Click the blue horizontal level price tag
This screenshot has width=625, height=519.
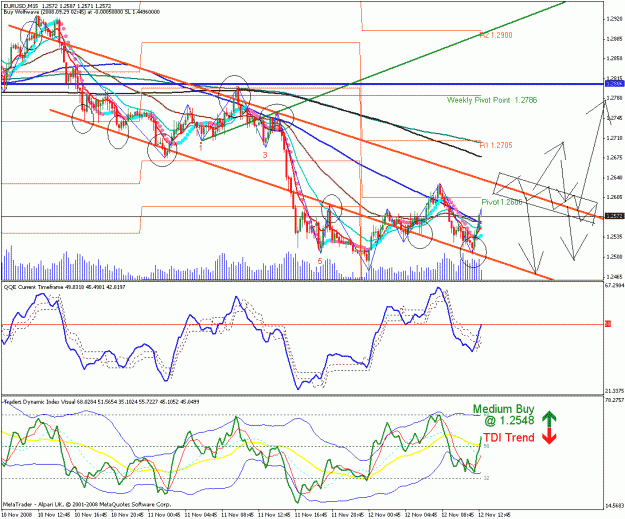tap(613, 84)
